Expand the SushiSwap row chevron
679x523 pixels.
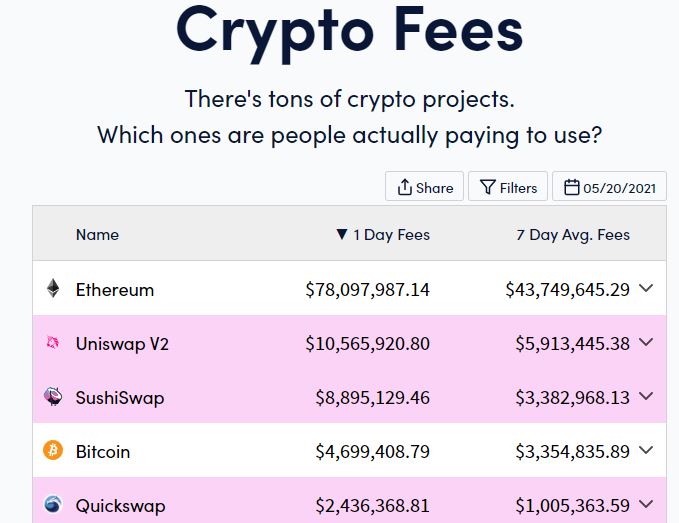coord(646,396)
